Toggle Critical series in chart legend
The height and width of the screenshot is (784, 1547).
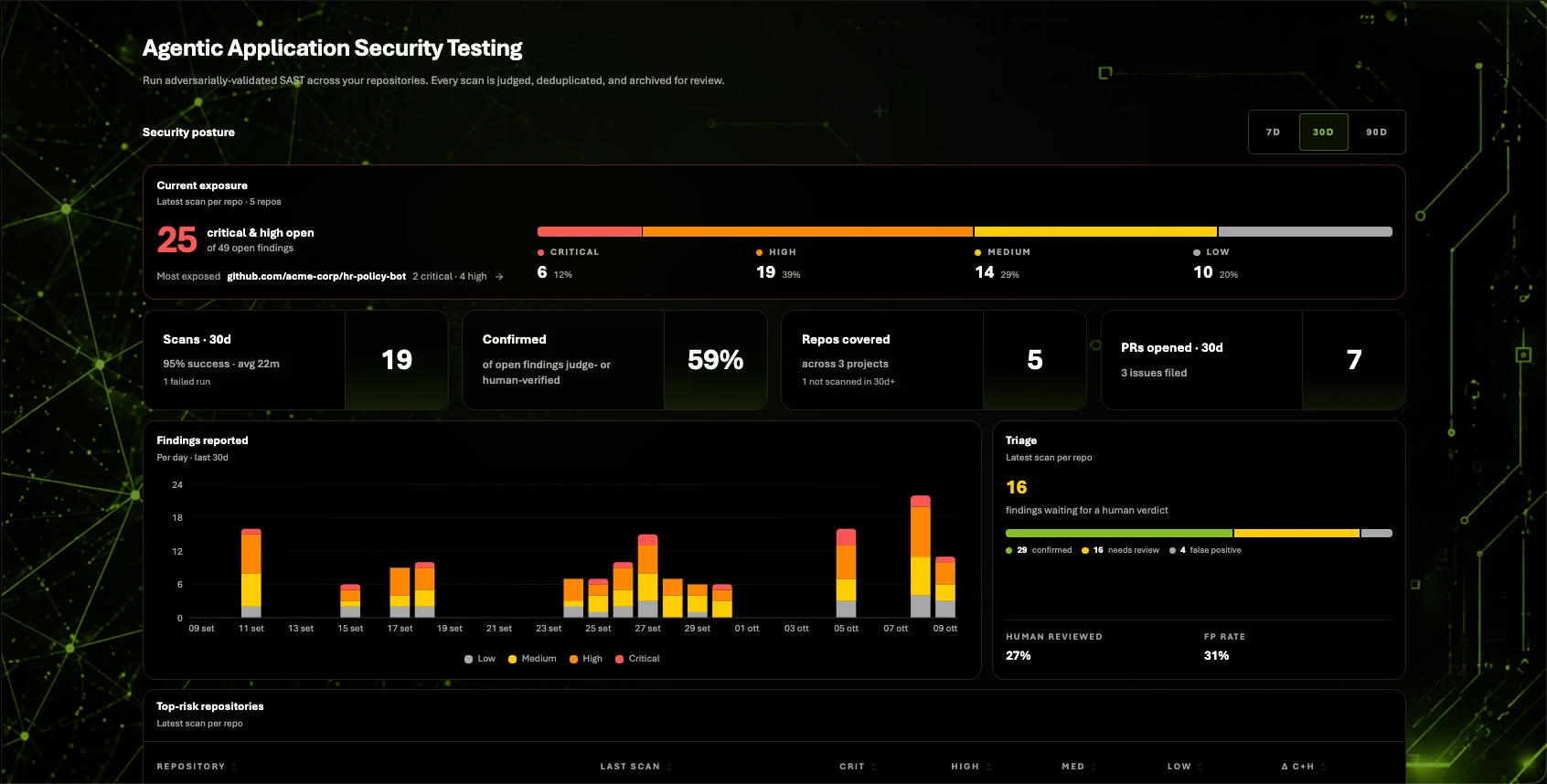point(637,659)
